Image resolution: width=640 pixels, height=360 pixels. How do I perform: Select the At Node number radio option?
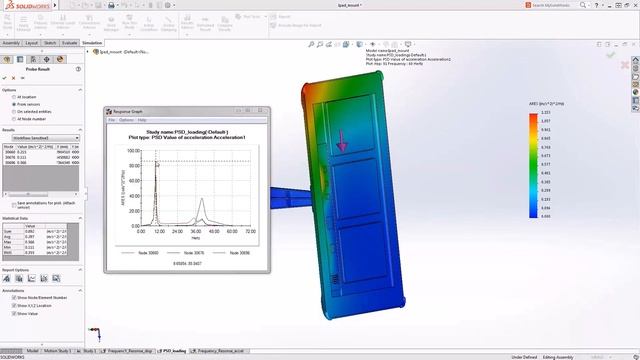click(14, 119)
